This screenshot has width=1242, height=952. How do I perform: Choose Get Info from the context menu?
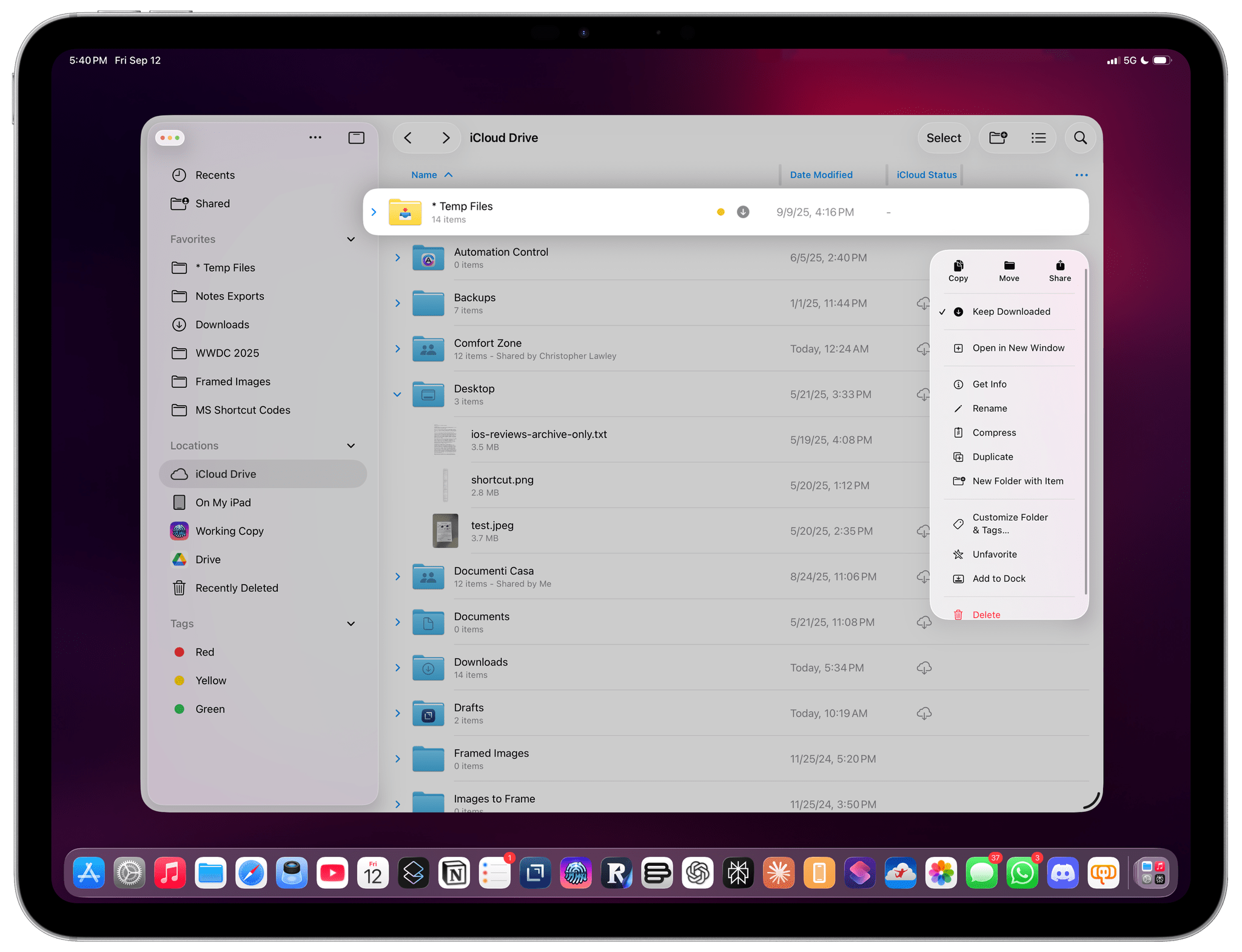[x=989, y=384]
